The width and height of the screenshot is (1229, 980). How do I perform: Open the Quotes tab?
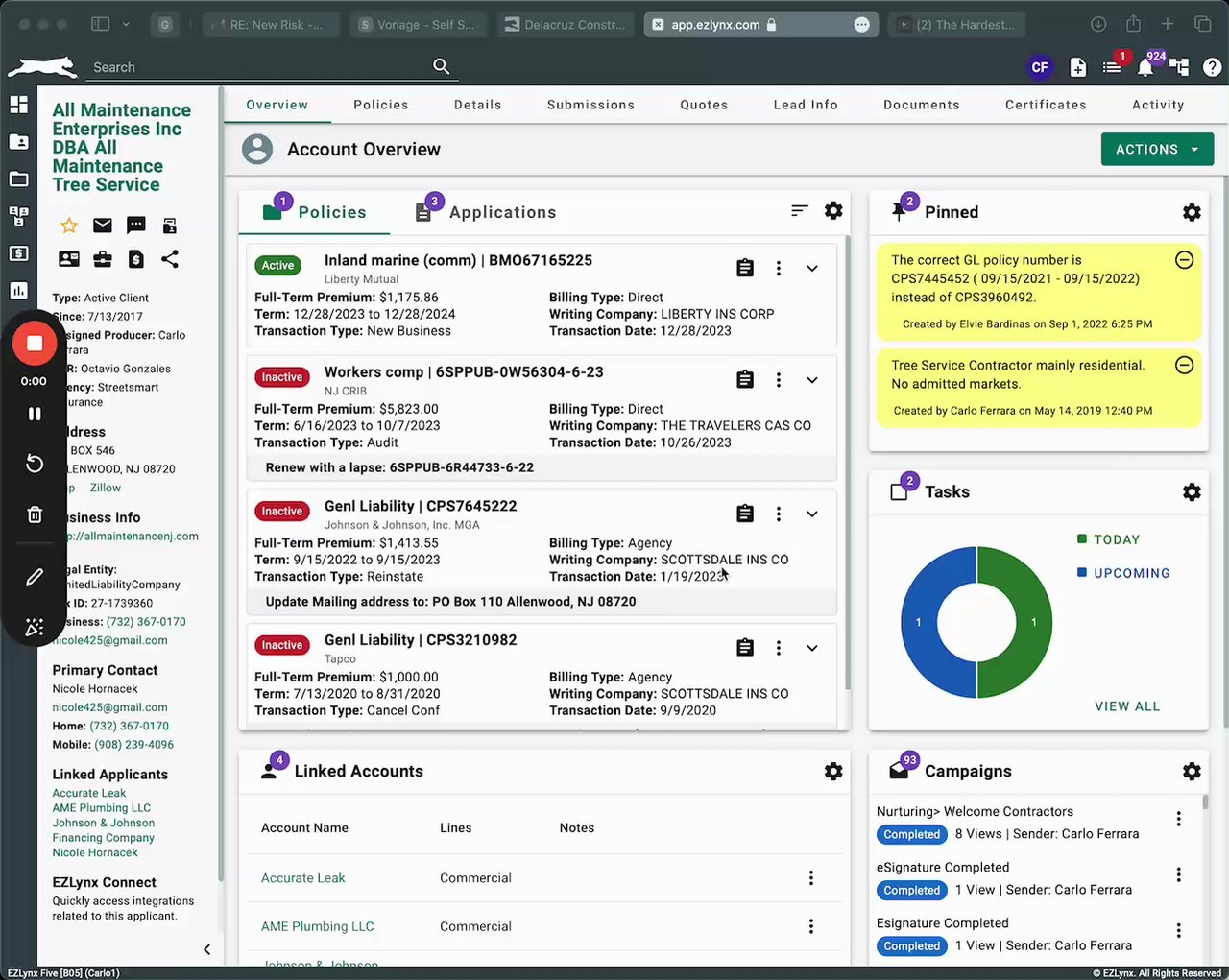704,105
